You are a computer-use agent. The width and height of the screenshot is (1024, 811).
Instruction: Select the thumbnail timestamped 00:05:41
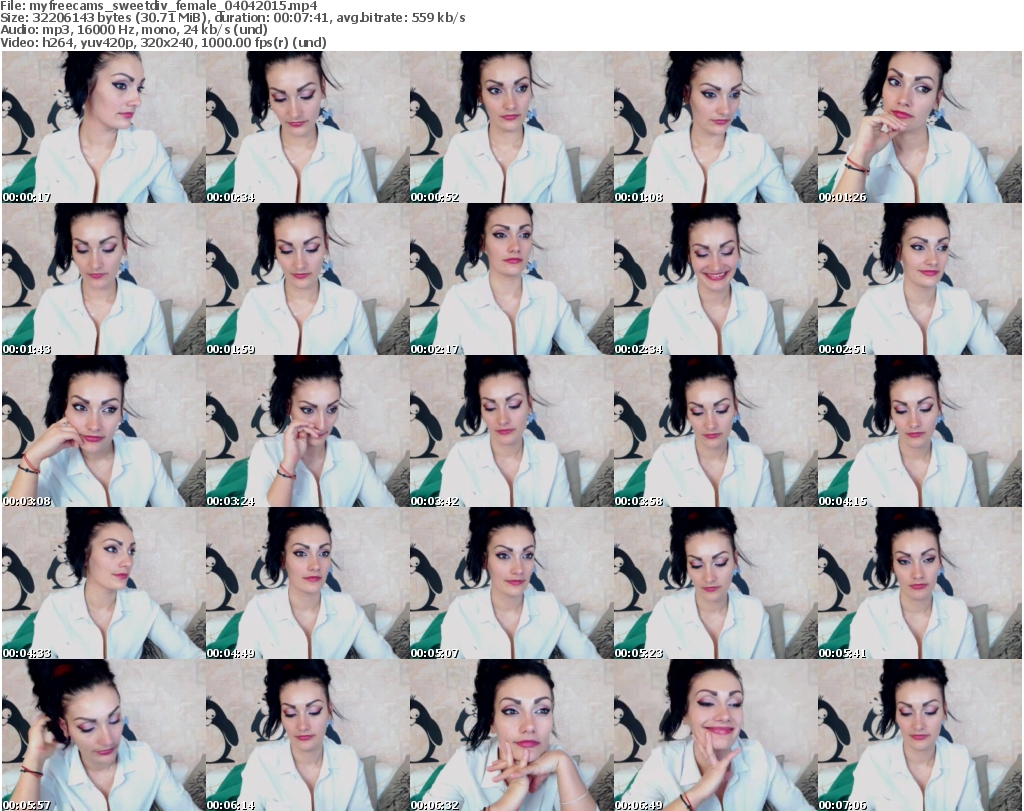pyautogui.click(x=920, y=584)
